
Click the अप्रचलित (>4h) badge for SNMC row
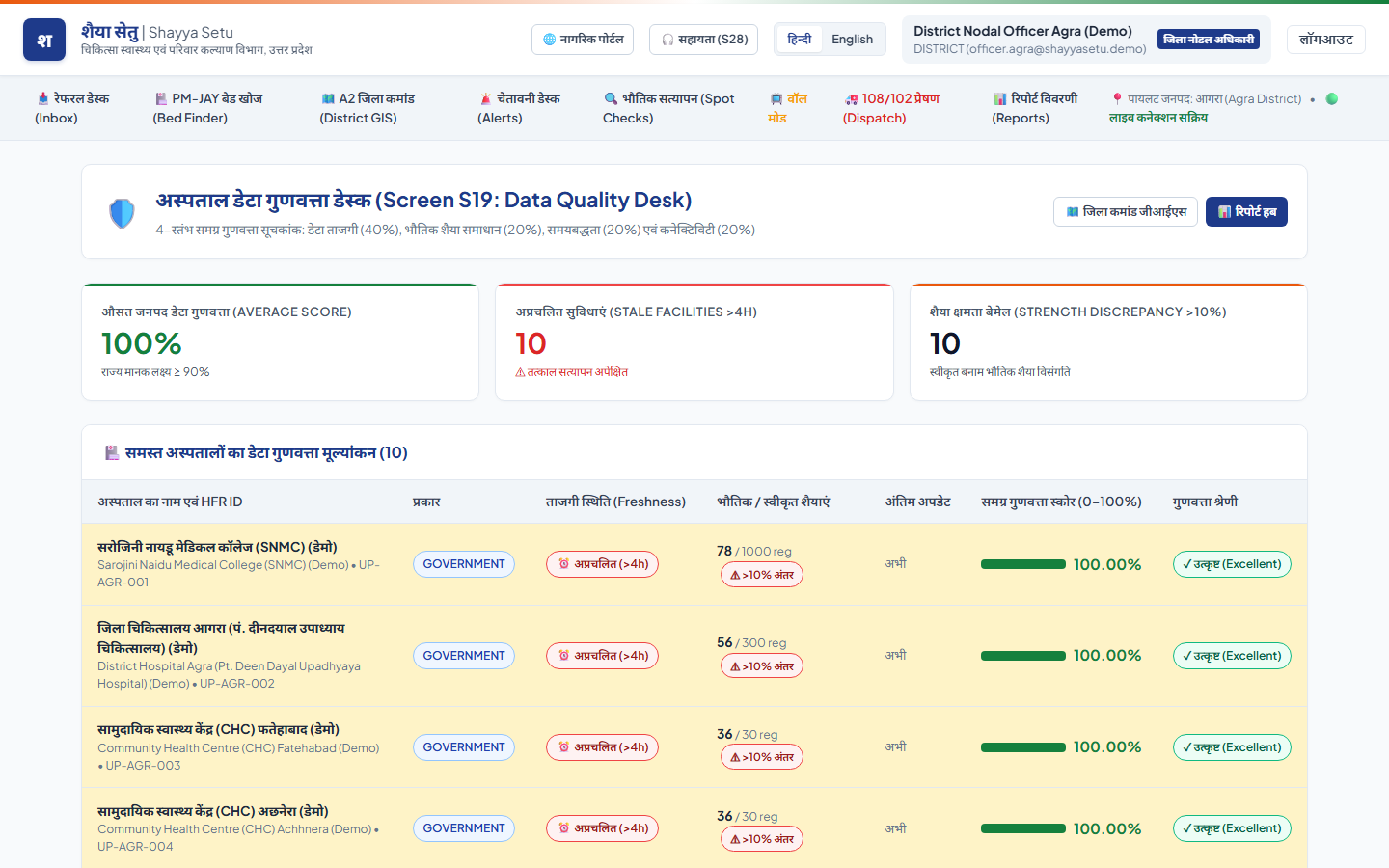coord(602,564)
